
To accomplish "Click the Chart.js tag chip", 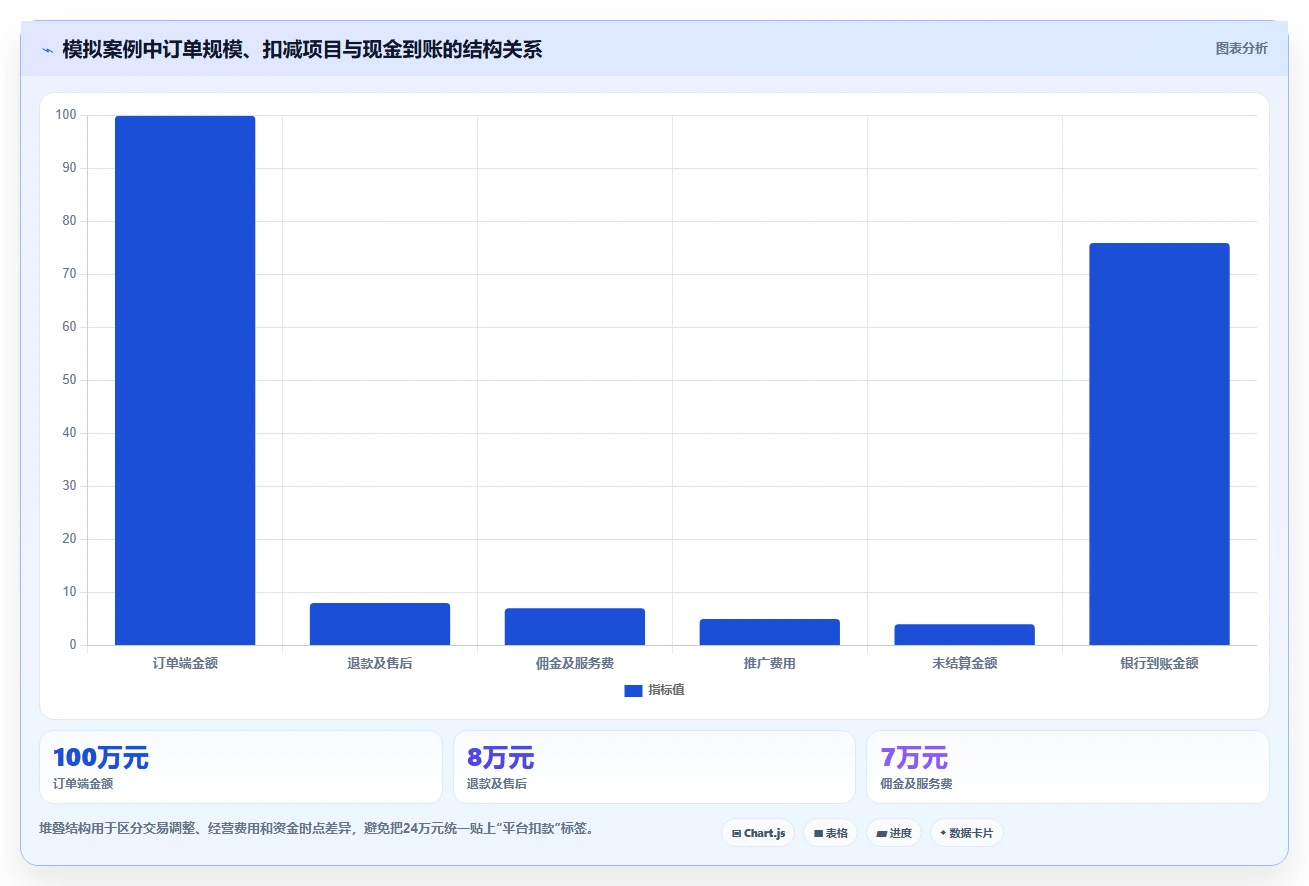I will 758,833.
